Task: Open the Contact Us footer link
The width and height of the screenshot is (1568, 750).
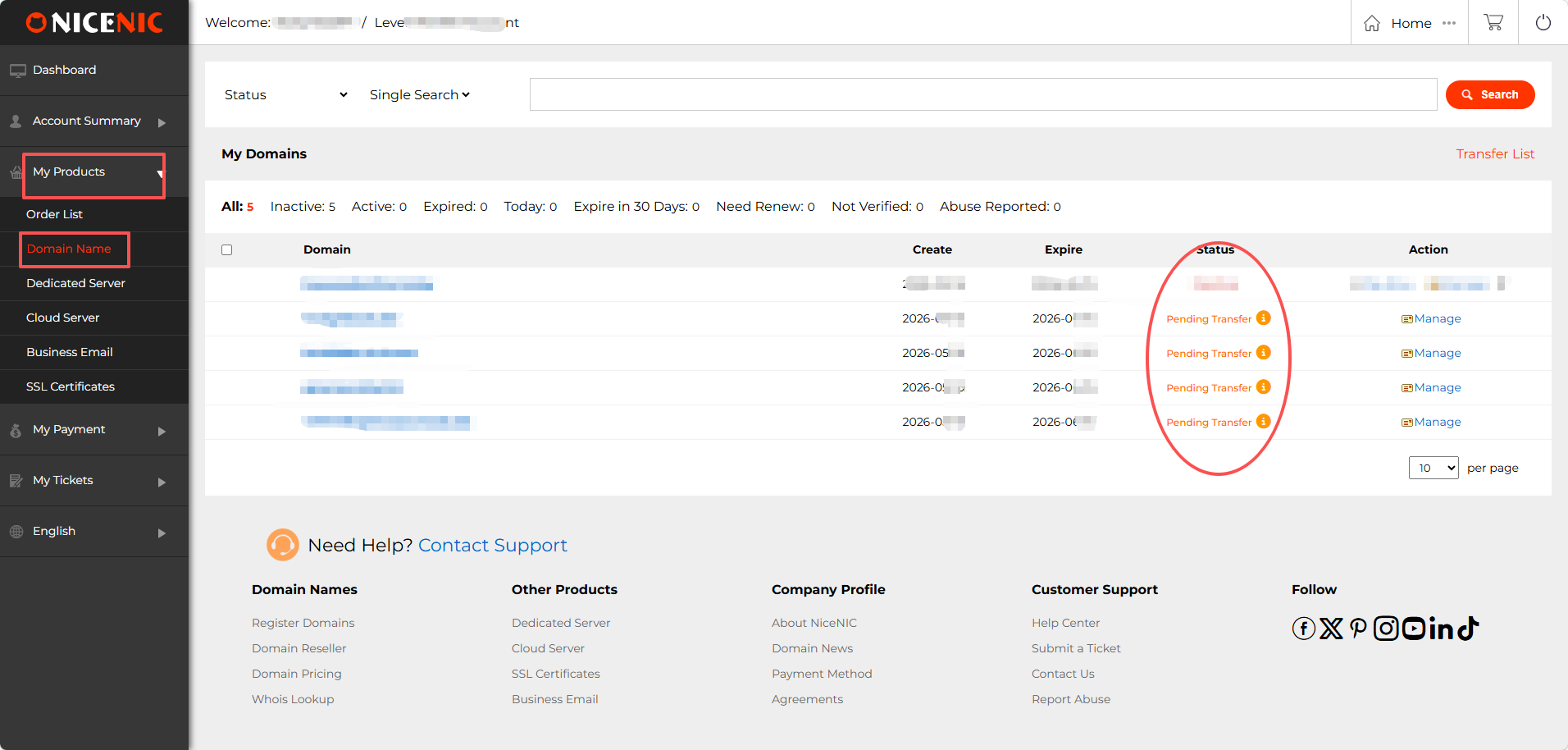Action: coord(1063,674)
